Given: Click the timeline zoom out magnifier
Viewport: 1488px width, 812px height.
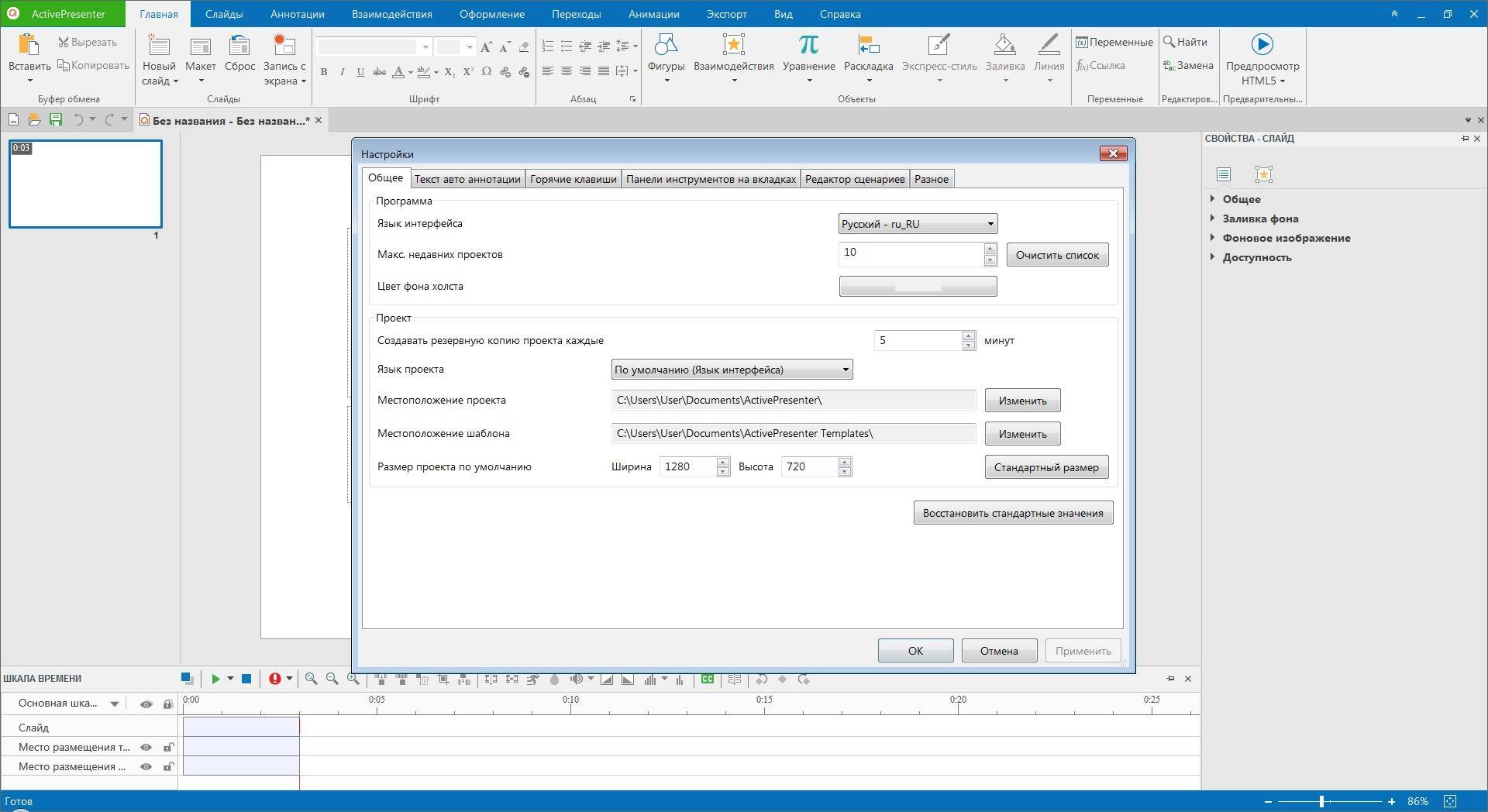Looking at the screenshot, I should (x=332, y=679).
